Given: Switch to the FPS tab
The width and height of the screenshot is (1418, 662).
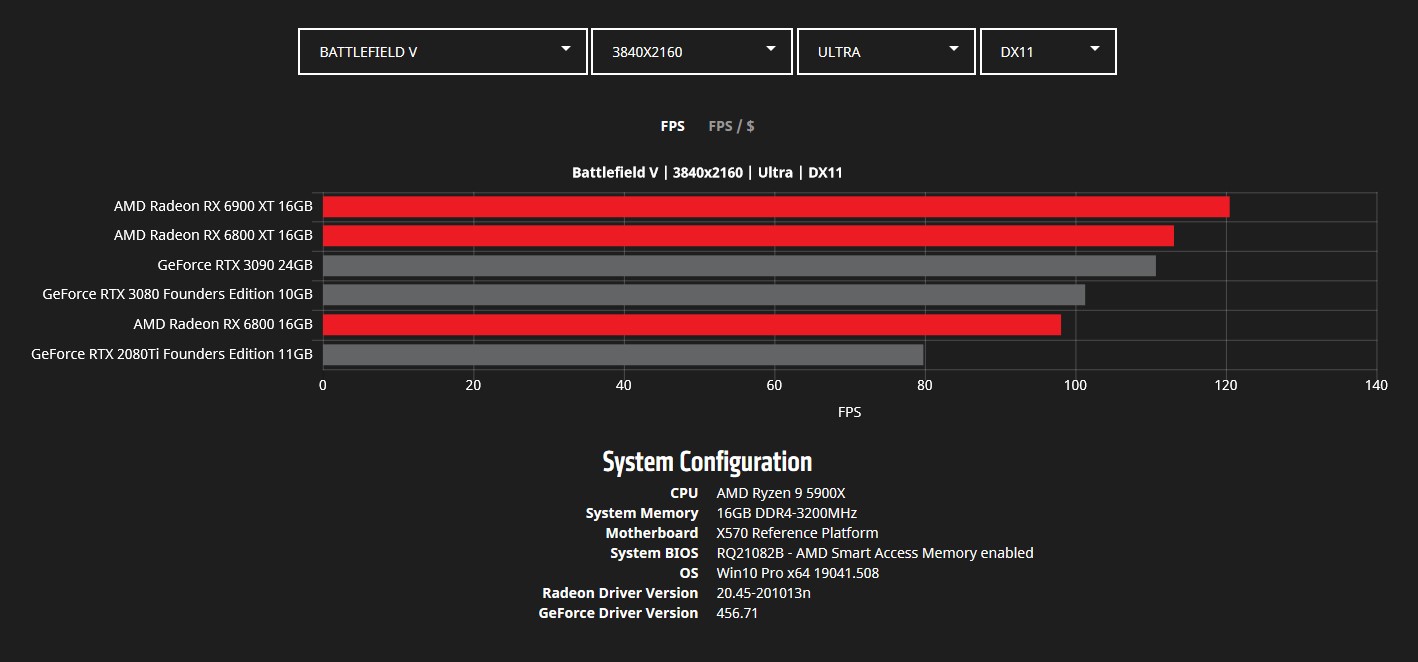Looking at the screenshot, I should pos(672,126).
